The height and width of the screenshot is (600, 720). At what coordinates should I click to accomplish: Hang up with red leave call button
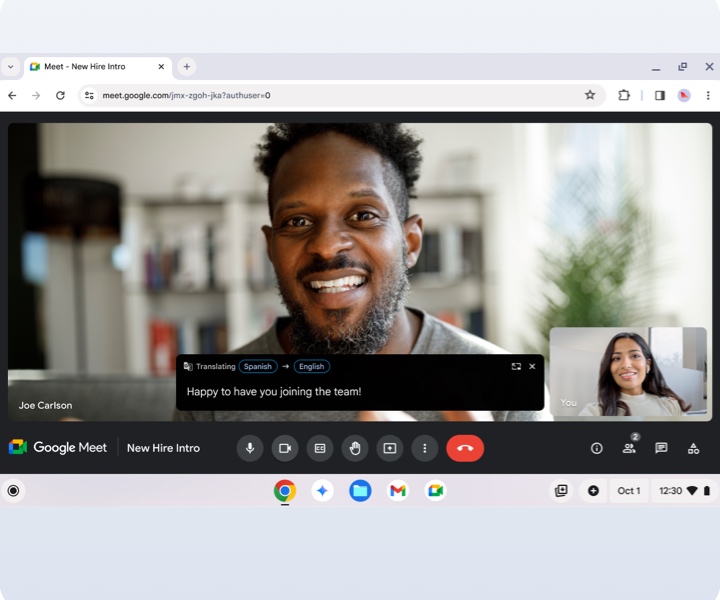pos(465,448)
